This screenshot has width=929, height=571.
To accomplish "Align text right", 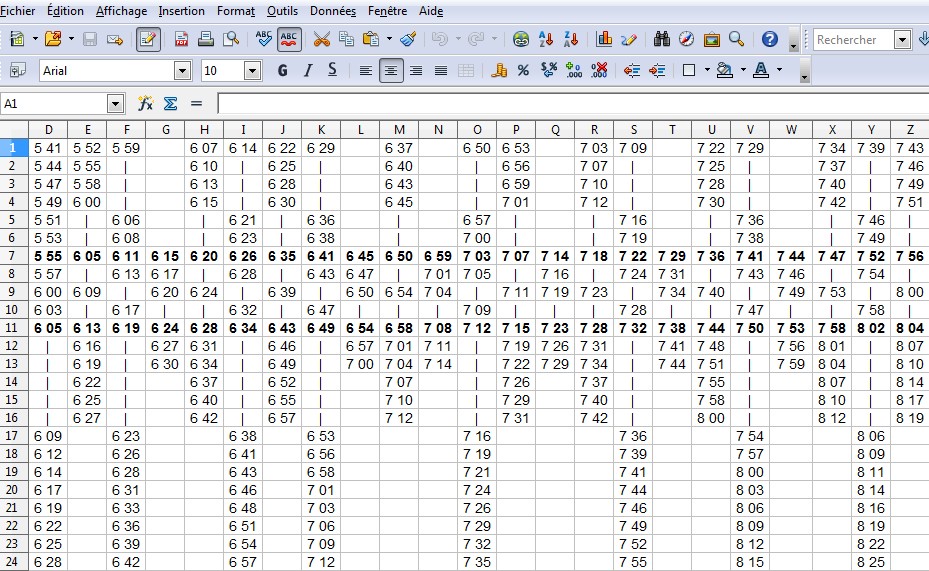I will [416, 71].
